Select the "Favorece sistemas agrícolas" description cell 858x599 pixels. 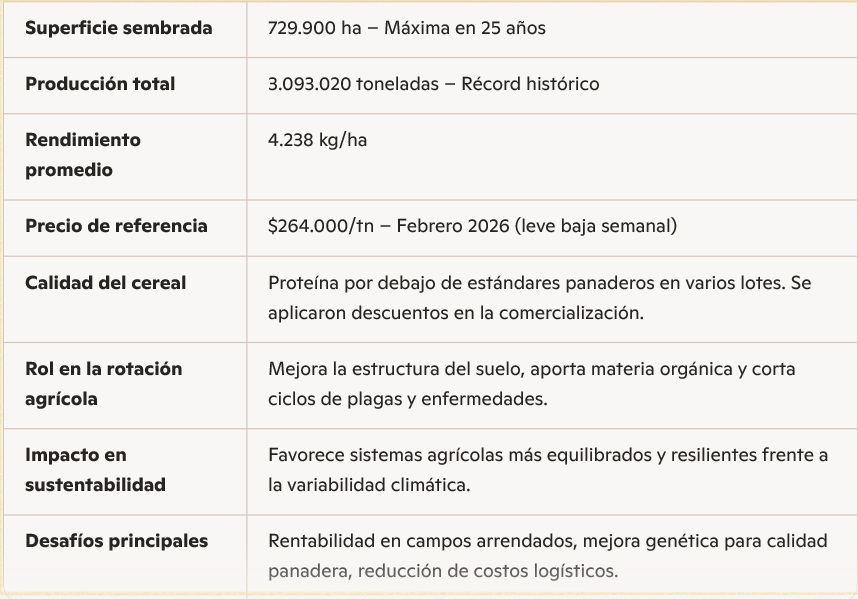pos(547,469)
